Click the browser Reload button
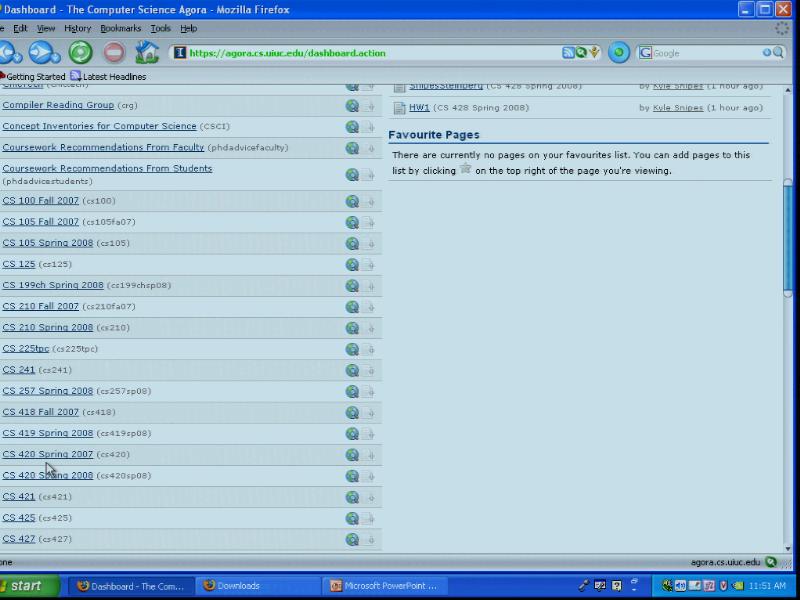Image resolution: width=800 pixels, height=600 pixels. click(x=80, y=52)
